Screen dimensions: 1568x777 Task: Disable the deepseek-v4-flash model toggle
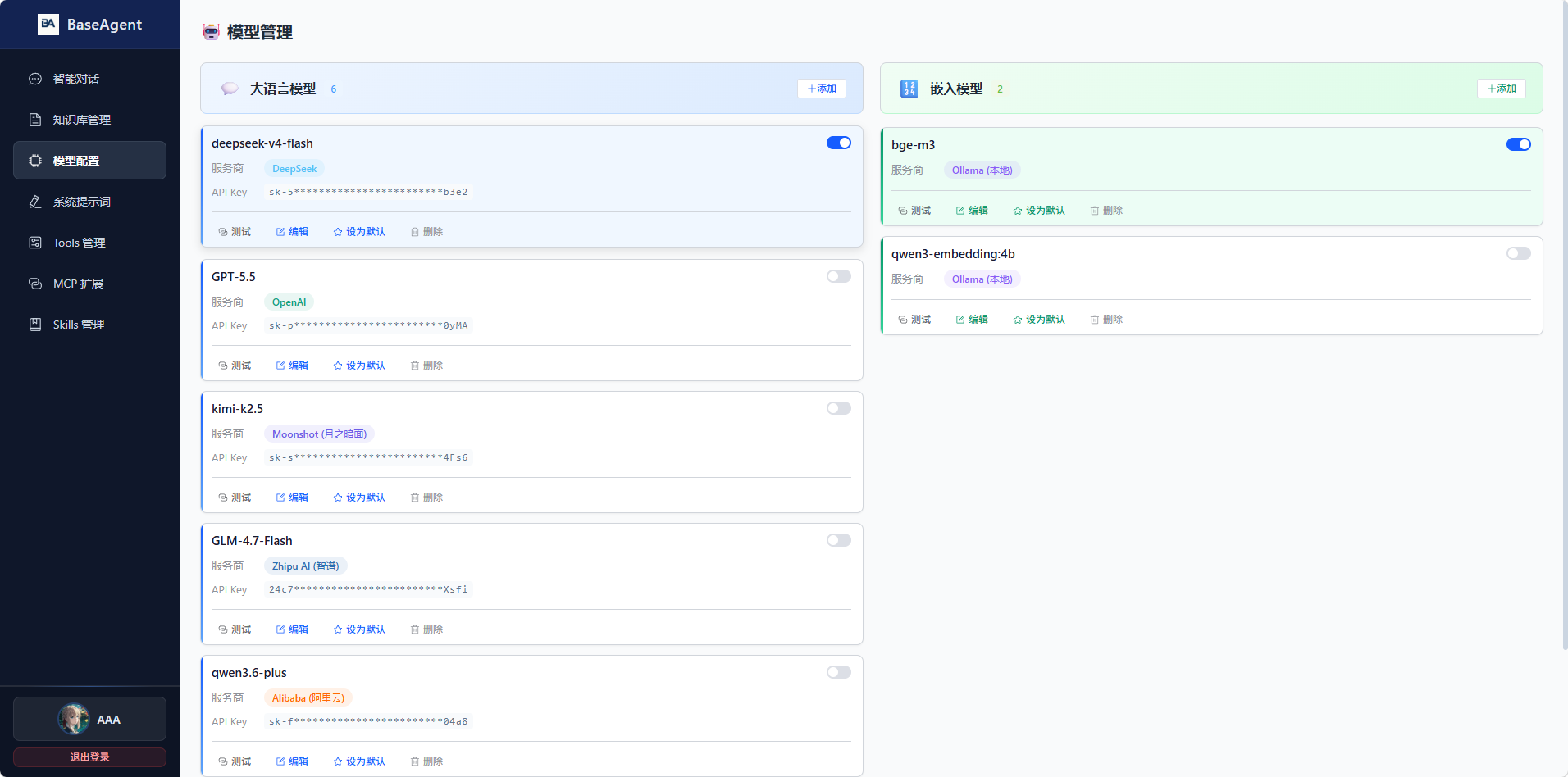[x=839, y=143]
